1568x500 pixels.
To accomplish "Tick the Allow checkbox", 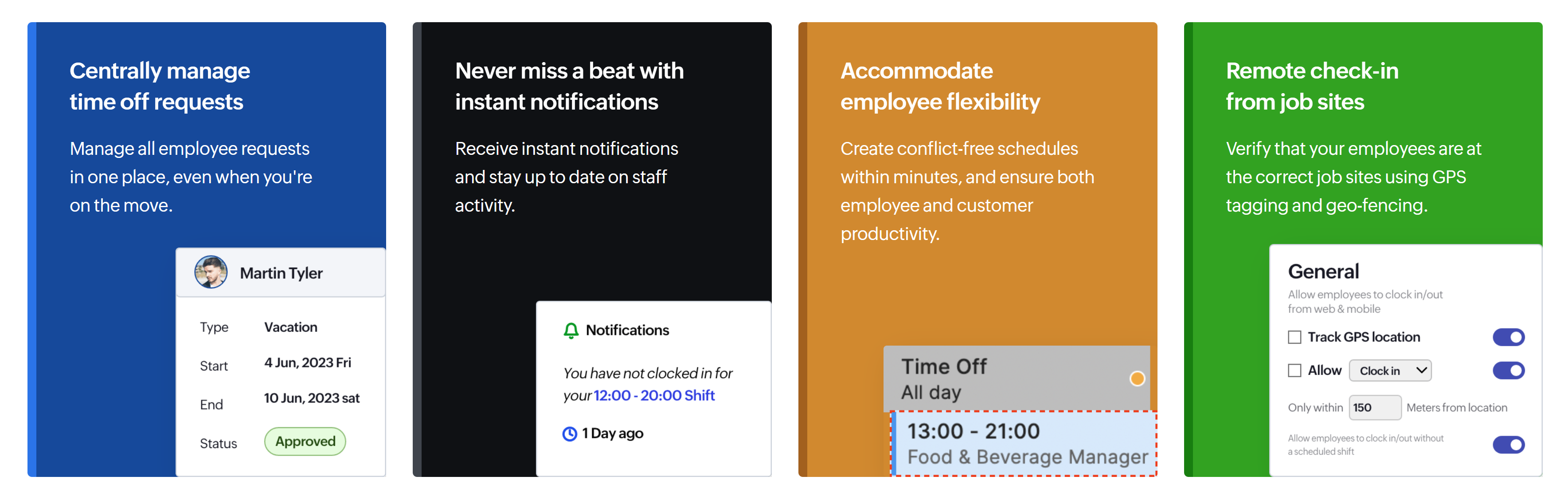I will (x=1294, y=370).
